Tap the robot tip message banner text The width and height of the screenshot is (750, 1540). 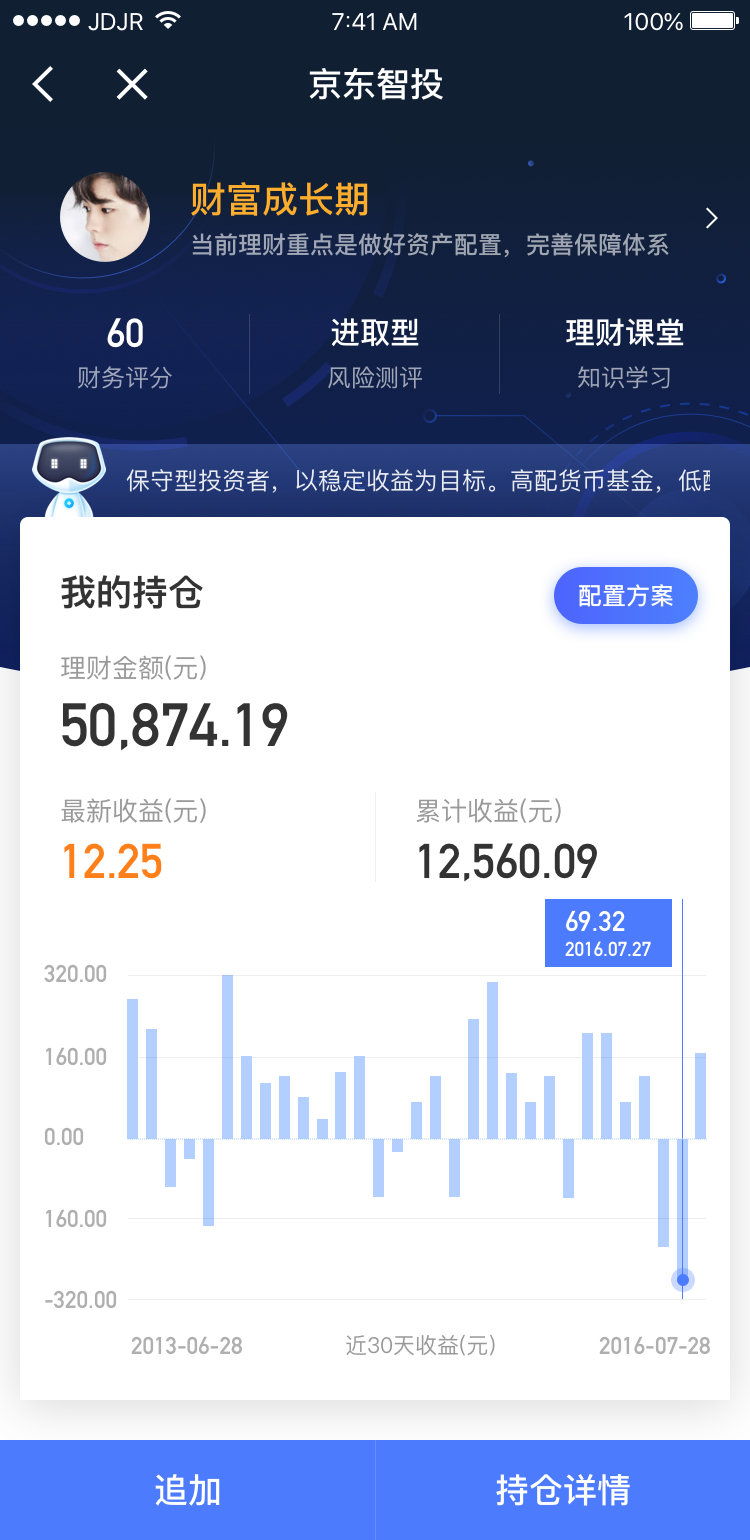tap(418, 481)
